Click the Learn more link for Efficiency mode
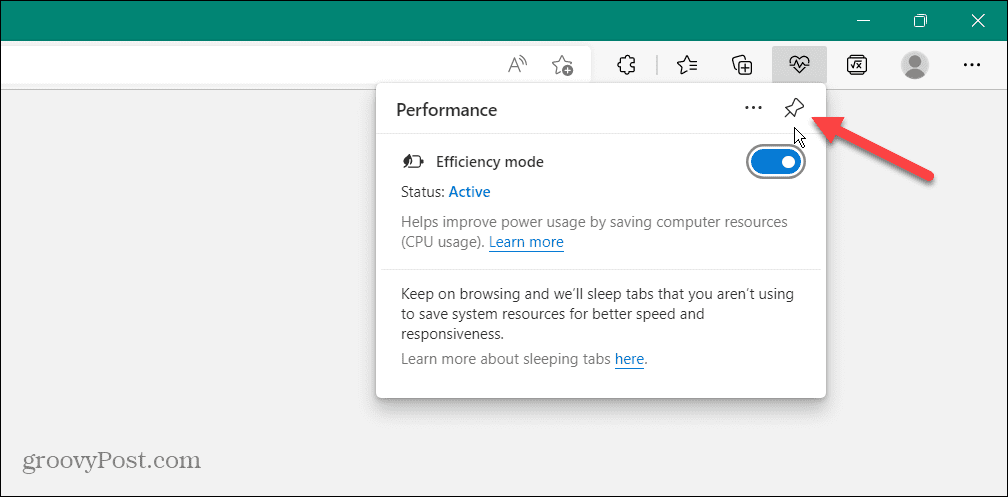1008x497 pixels. [x=526, y=242]
